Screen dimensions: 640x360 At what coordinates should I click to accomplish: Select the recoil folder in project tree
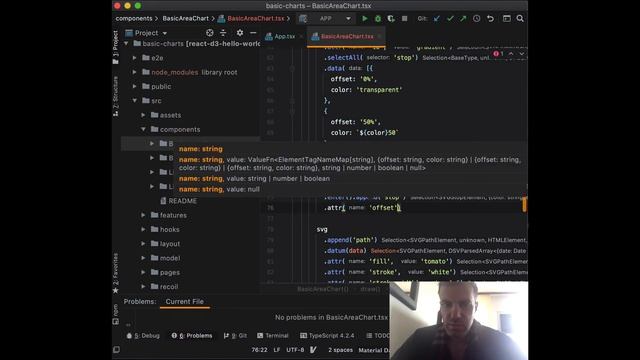coord(169,287)
